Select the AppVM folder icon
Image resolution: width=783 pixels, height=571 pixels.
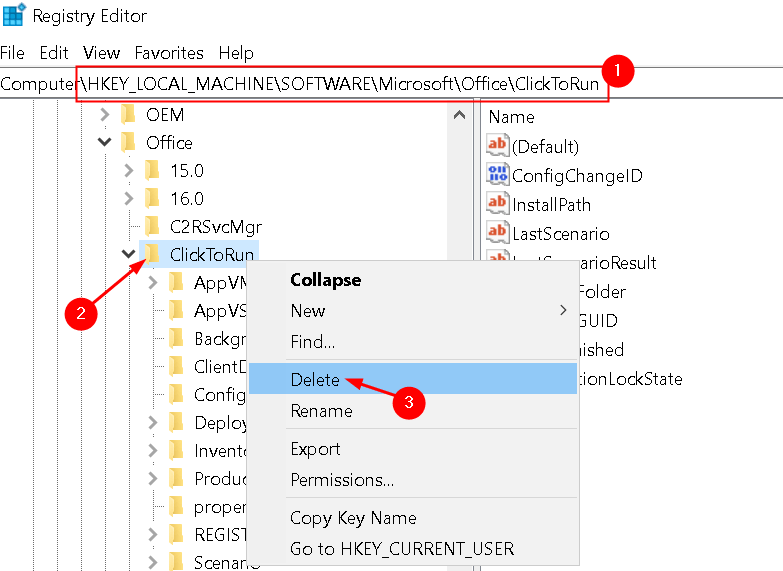point(176,282)
